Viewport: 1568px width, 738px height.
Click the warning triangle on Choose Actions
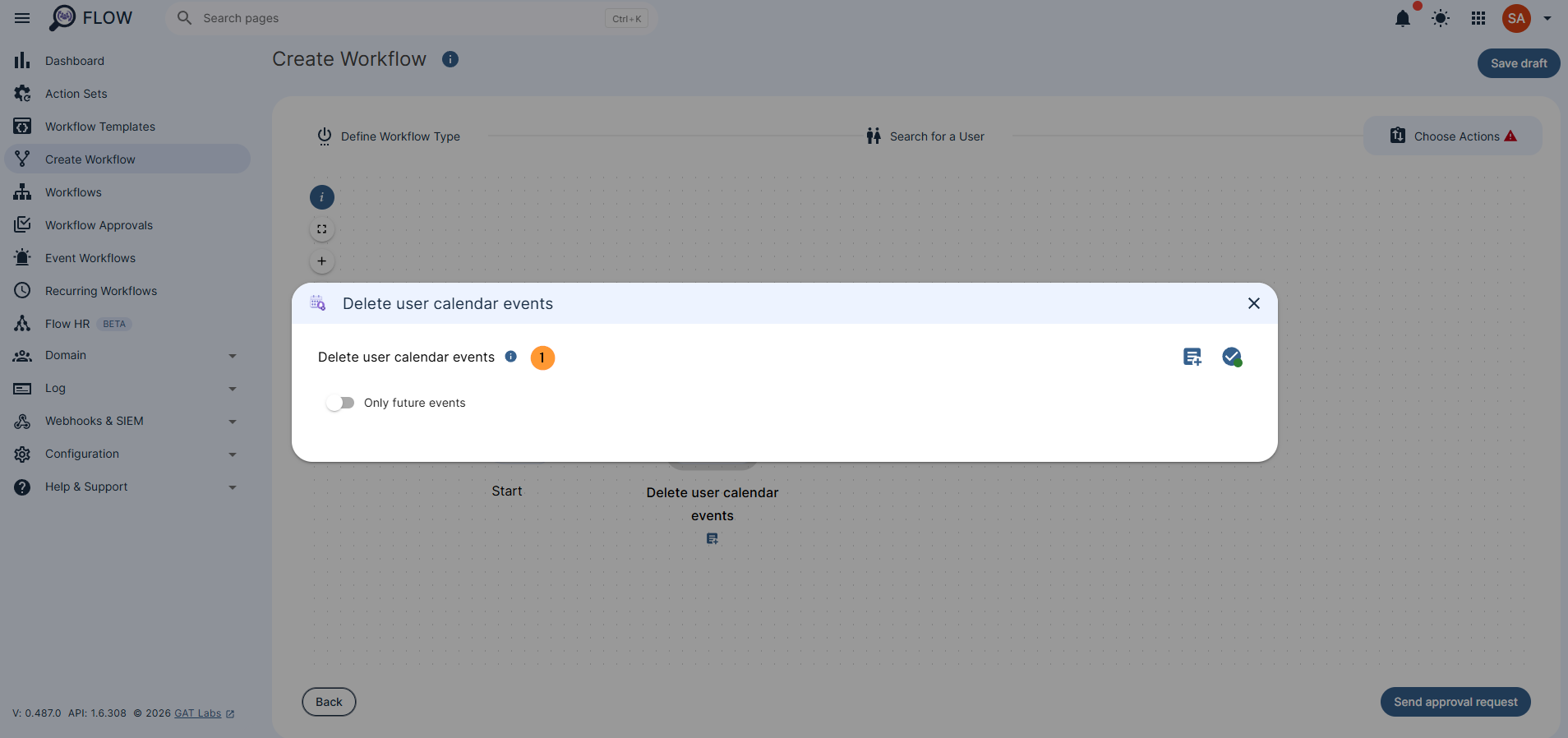pyautogui.click(x=1510, y=136)
